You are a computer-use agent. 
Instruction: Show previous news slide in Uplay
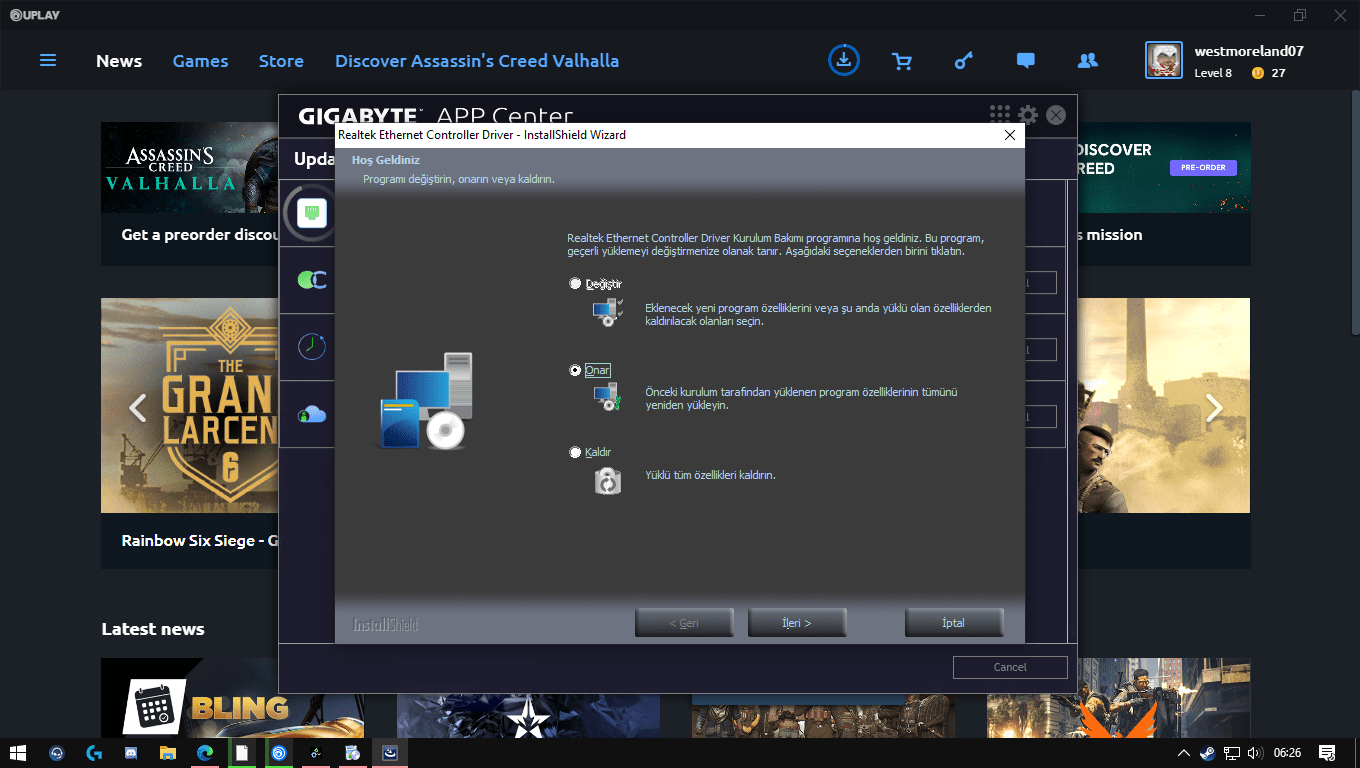[138, 407]
